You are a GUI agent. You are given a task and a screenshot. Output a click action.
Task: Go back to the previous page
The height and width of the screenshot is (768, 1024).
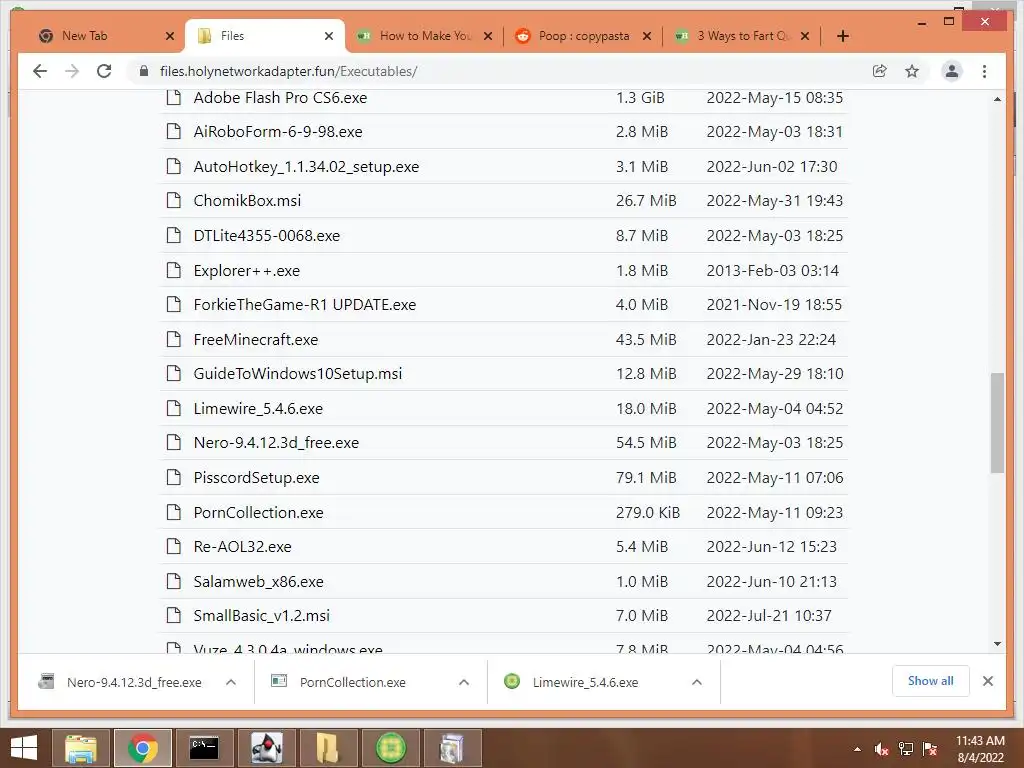click(x=40, y=71)
